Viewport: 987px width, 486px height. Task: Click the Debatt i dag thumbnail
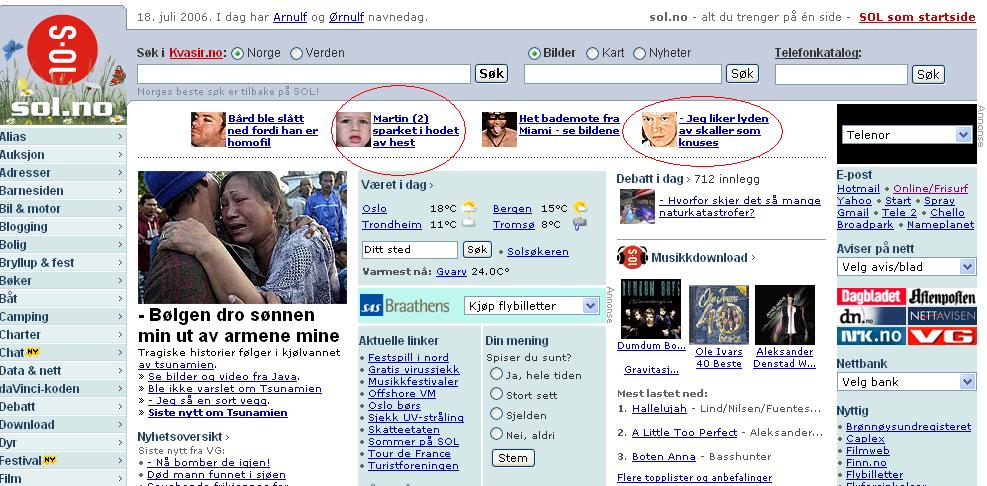pos(637,206)
